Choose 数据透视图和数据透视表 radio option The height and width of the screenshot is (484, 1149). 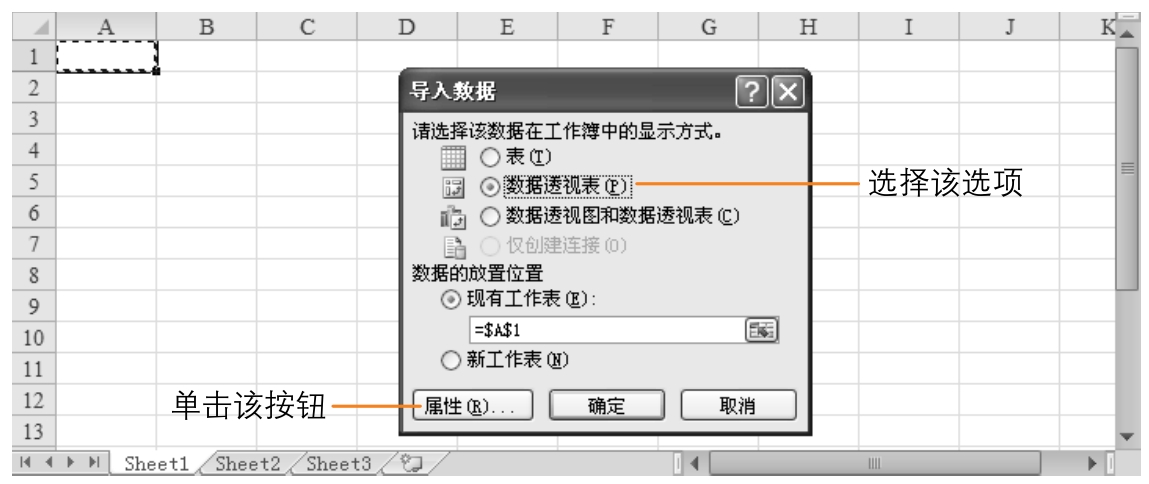click(x=490, y=214)
